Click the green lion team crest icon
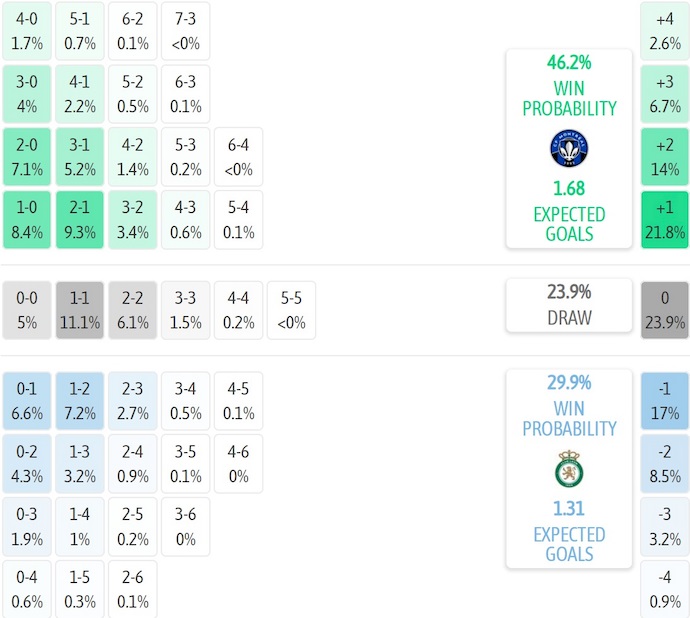690x618 pixels. (x=568, y=469)
